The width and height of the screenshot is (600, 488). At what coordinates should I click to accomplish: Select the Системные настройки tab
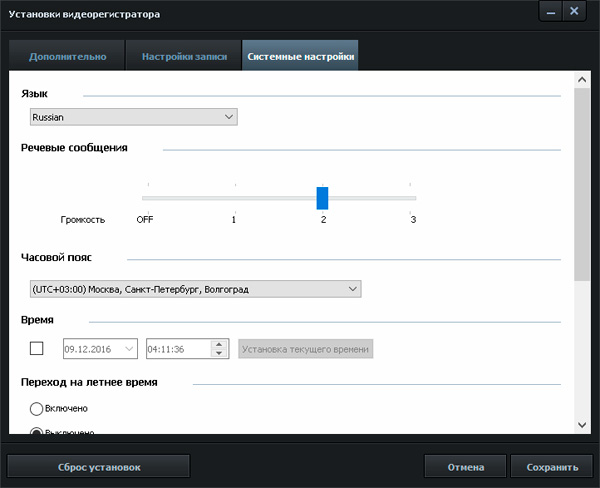[300, 57]
